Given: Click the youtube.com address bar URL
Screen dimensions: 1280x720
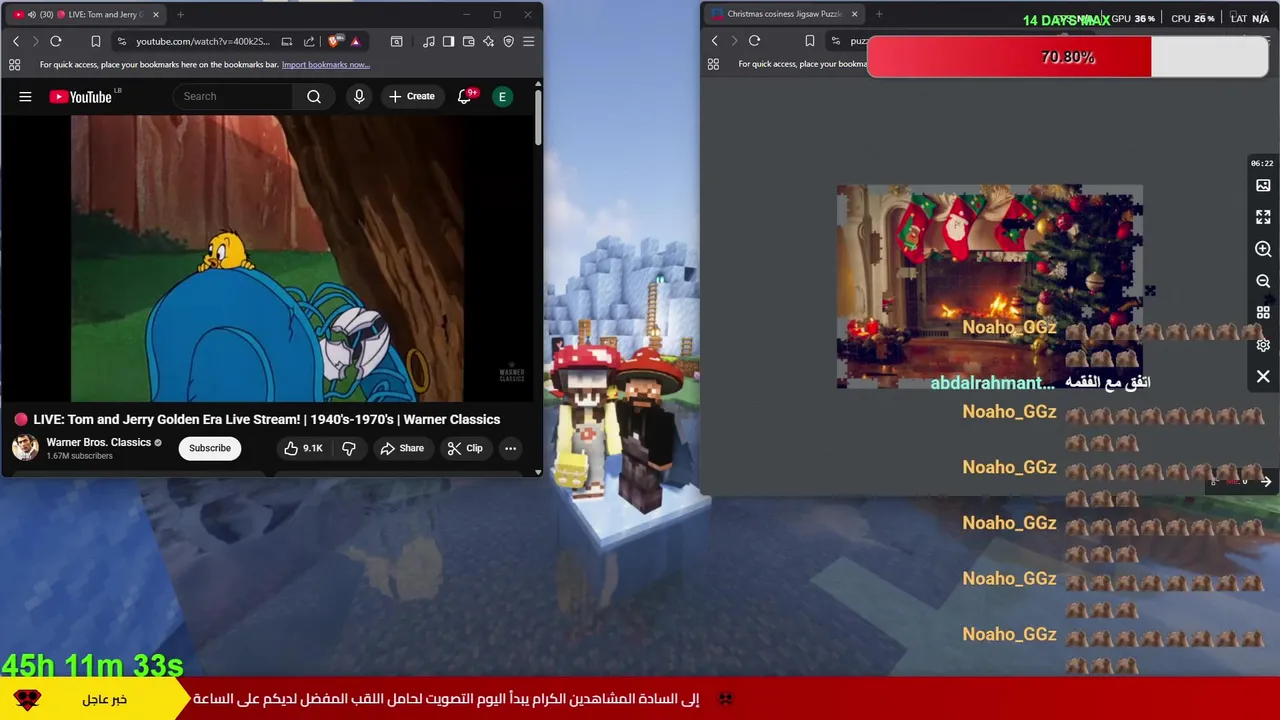Looking at the screenshot, I should click(203, 41).
